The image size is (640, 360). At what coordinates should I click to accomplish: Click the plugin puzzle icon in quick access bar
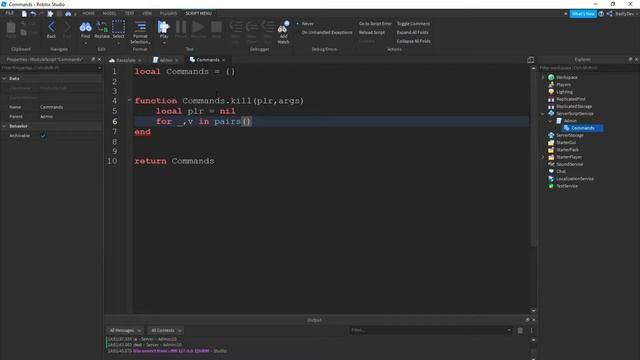pyautogui.click(x=50, y=13)
